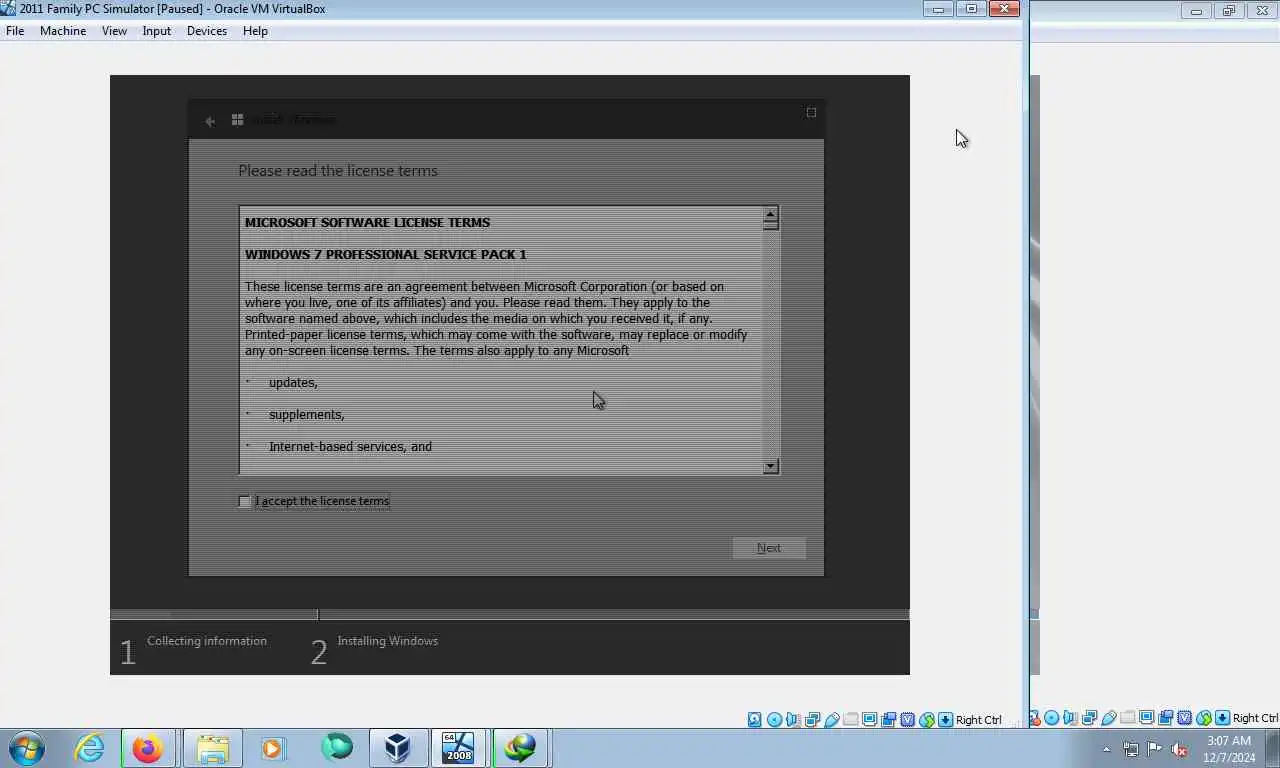Click the optical drive indicator in the front VM status bar
The height and width of the screenshot is (768, 1280).
pyautogui.click(x=775, y=719)
